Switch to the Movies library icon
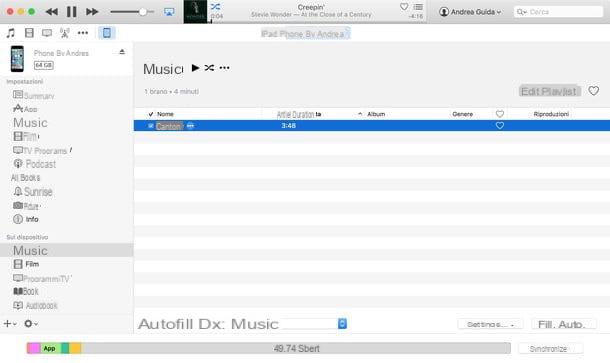This screenshot has width=610, height=363. 29,33
